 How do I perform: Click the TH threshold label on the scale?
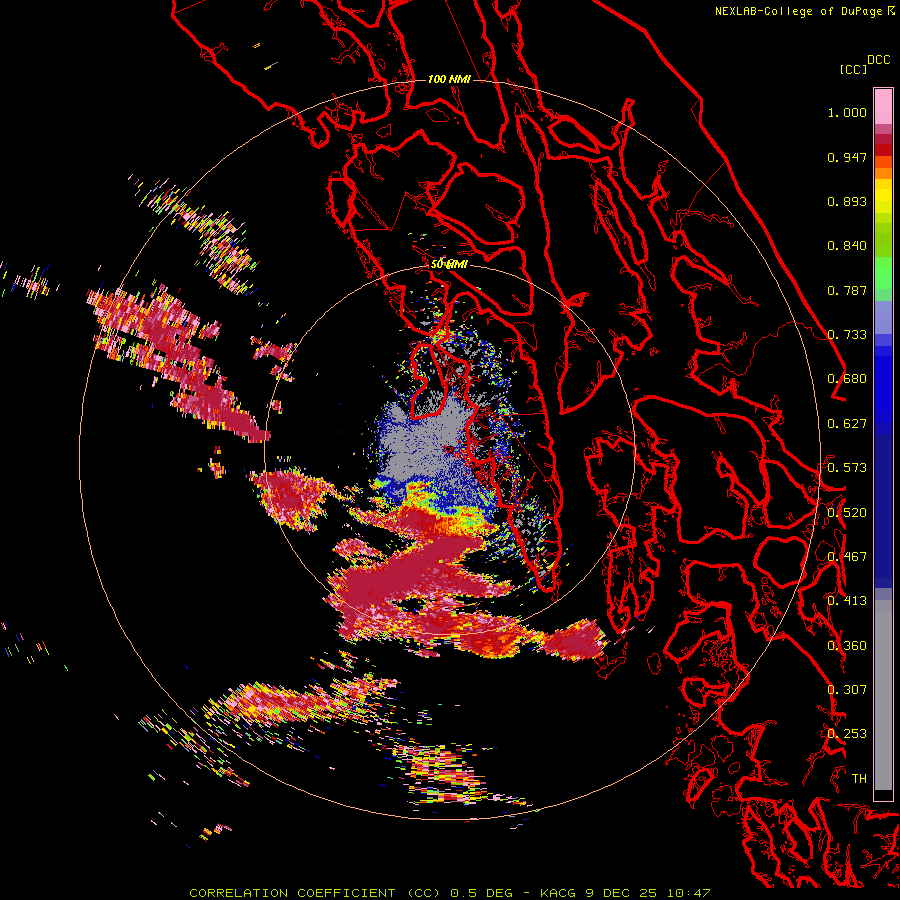(x=859, y=779)
